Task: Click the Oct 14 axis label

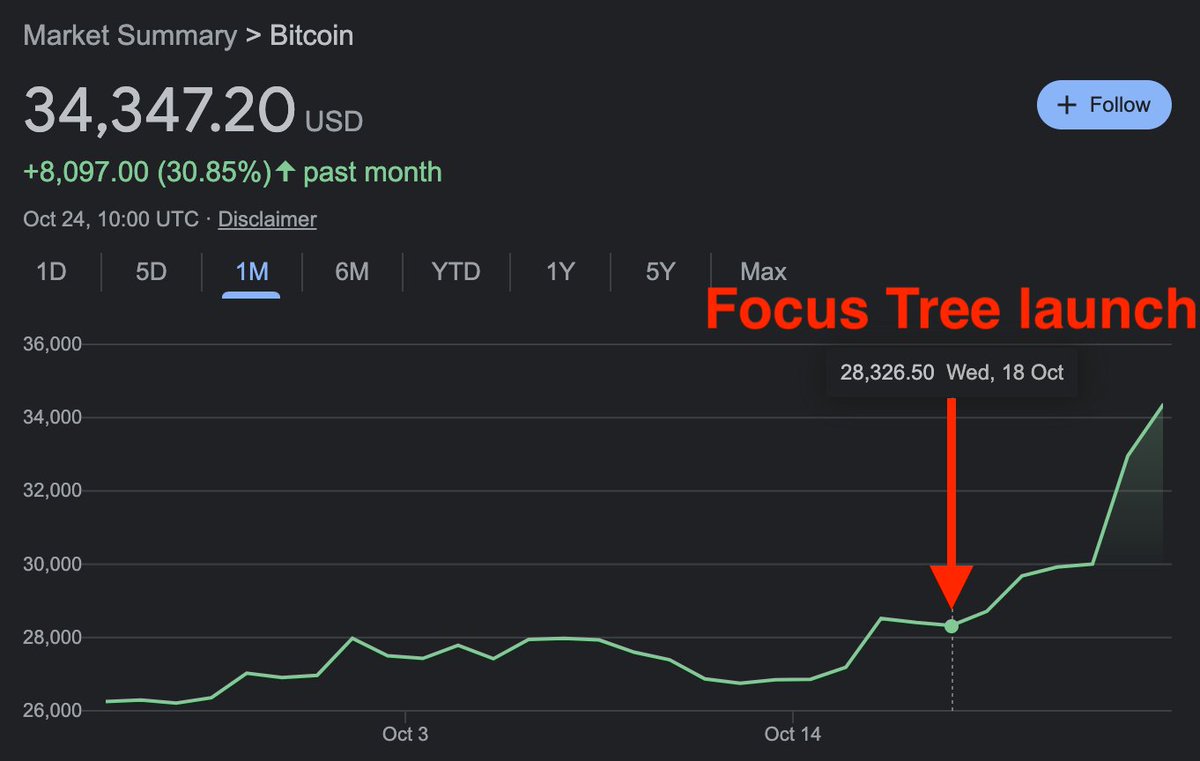Action: click(x=793, y=735)
